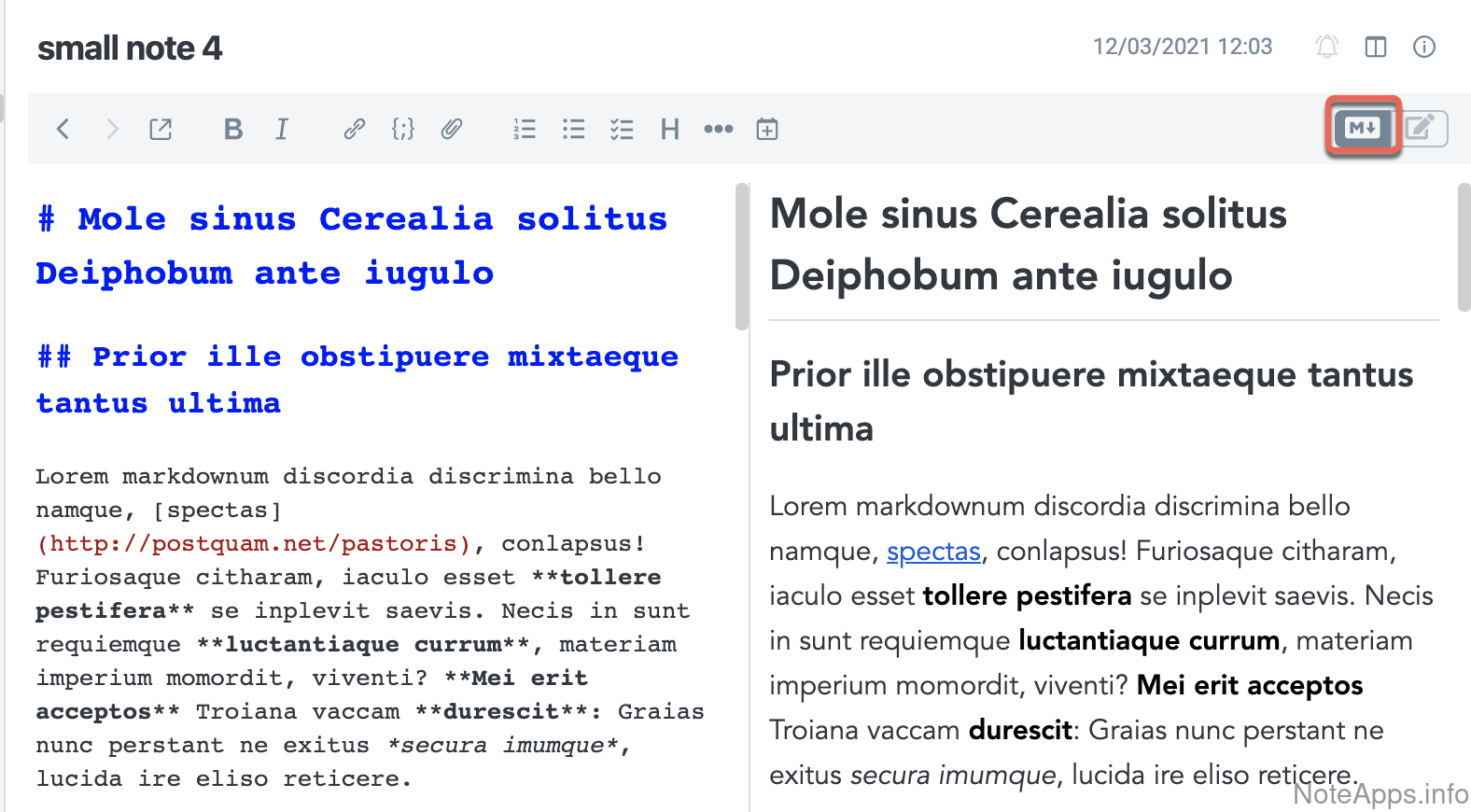Open note in external editor icon
This screenshot has height=812, width=1471.
161,129
